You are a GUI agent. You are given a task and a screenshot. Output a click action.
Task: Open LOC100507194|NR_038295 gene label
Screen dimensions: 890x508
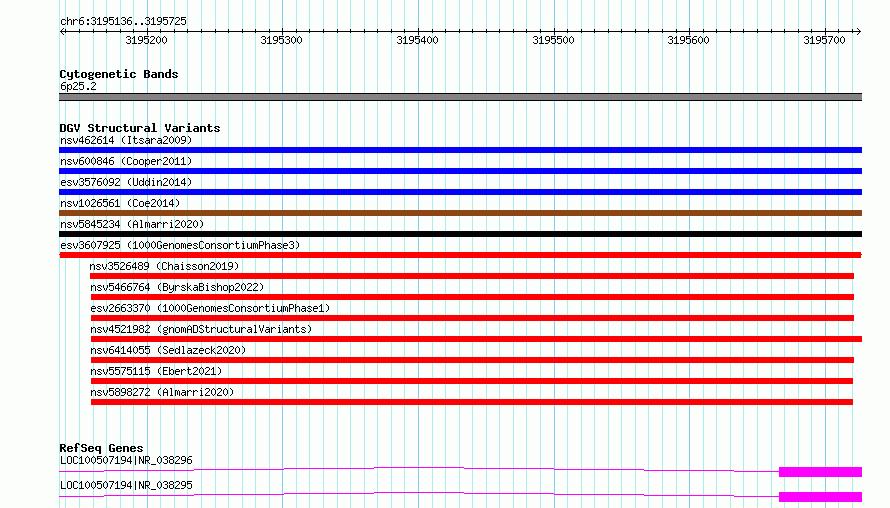(x=126, y=485)
